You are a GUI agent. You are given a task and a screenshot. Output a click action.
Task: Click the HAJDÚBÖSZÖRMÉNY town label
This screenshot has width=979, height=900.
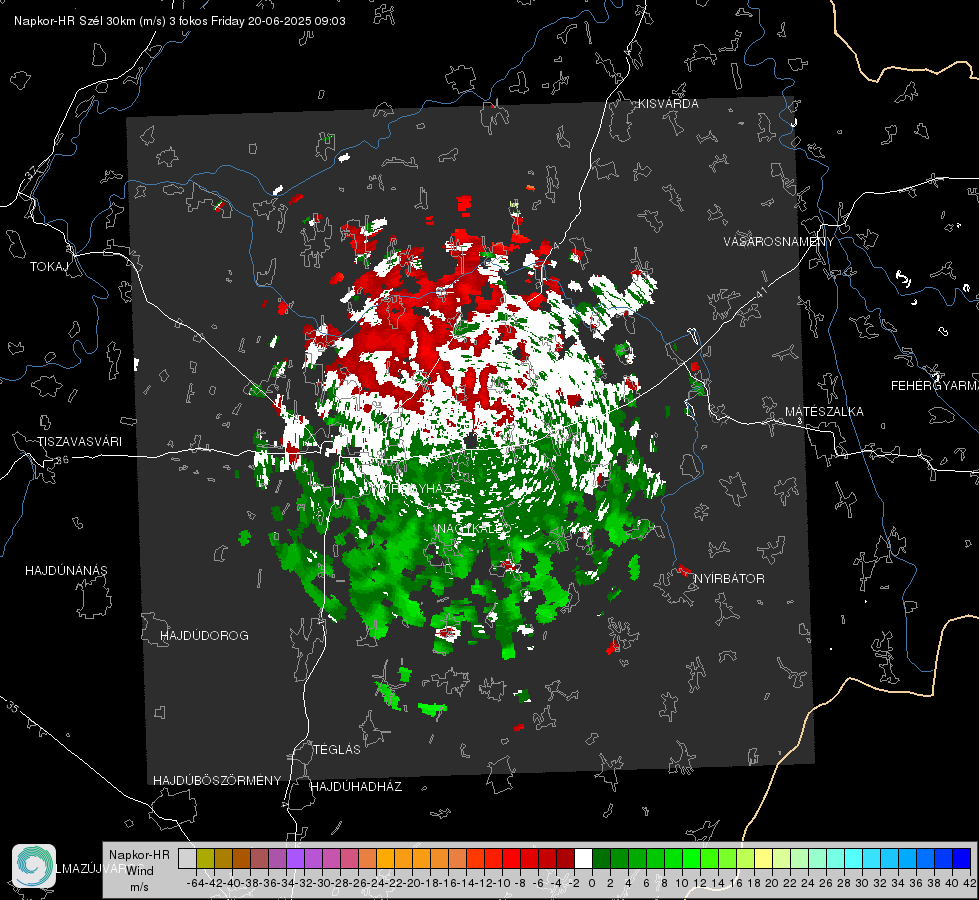click(x=217, y=781)
